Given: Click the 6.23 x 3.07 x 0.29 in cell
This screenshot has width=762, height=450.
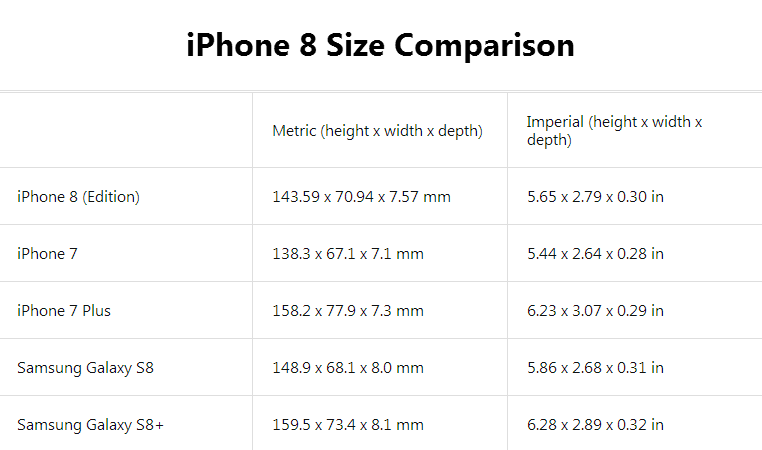Looking at the screenshot, I should tap(595, 311).
